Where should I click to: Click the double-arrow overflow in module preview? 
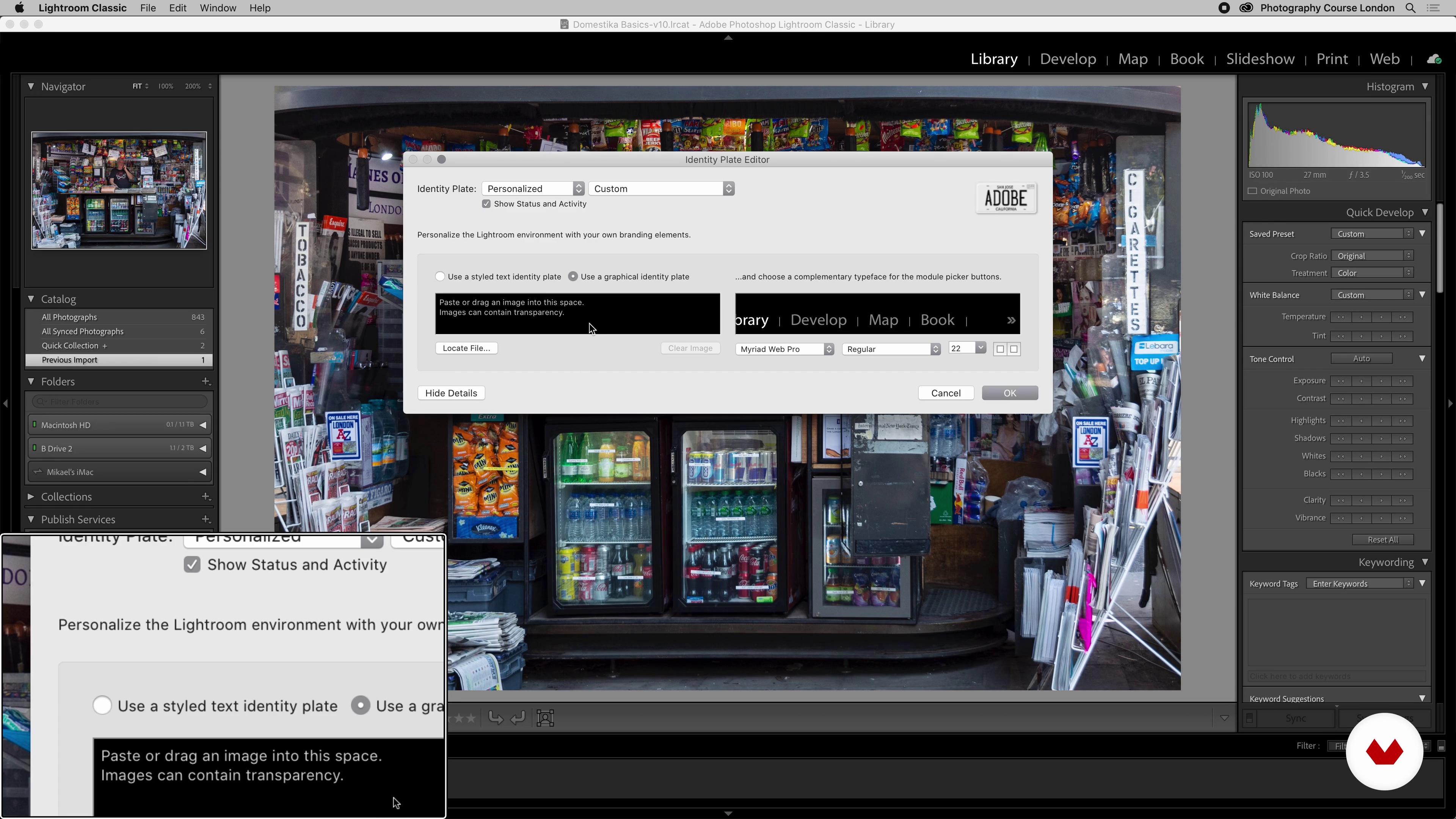(x=1011, y=320)
